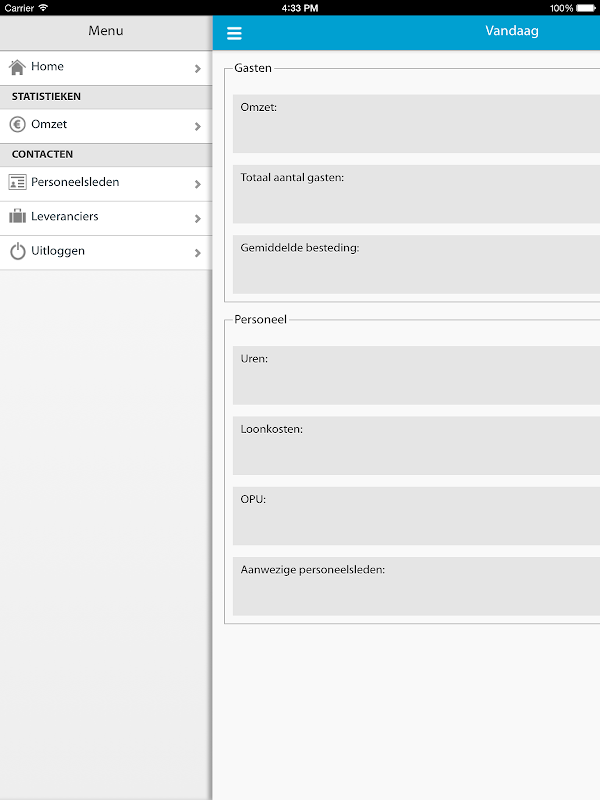The width and height of the screenshot is (600, 800).
Task: Open Personeelsleden contacts
Action: [x=106, y=184]
